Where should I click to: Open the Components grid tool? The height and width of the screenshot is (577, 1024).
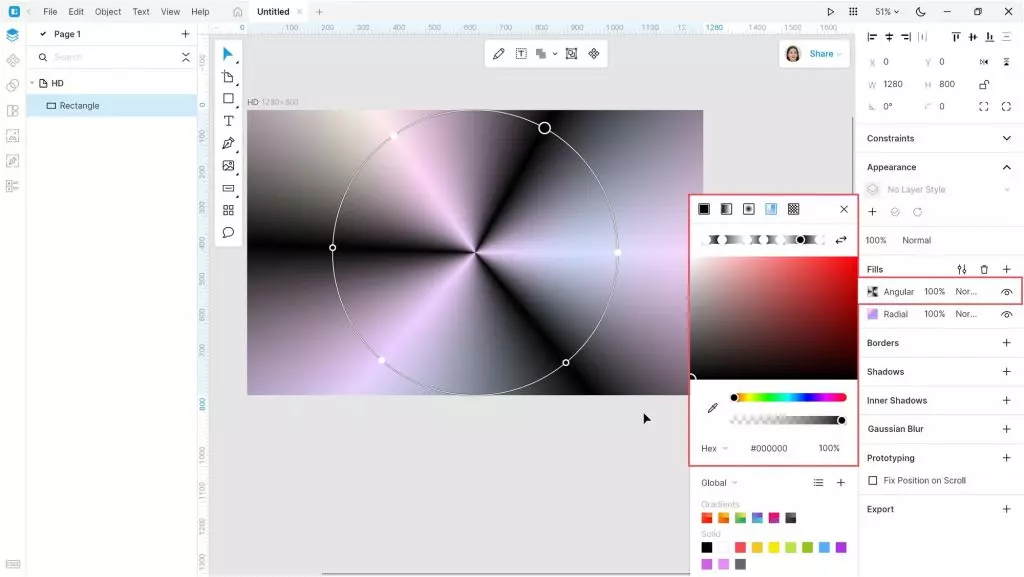point(228,210)
